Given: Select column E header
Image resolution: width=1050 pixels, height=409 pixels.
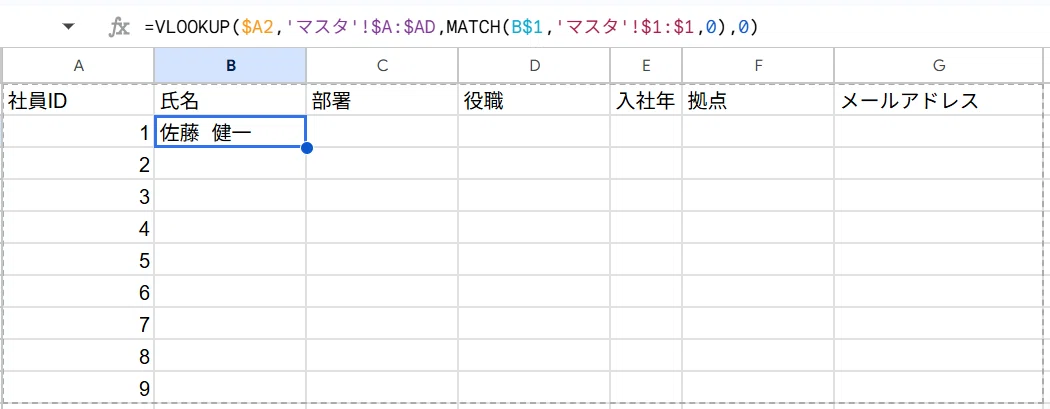Looking at the screenshot, I should 646,66.
